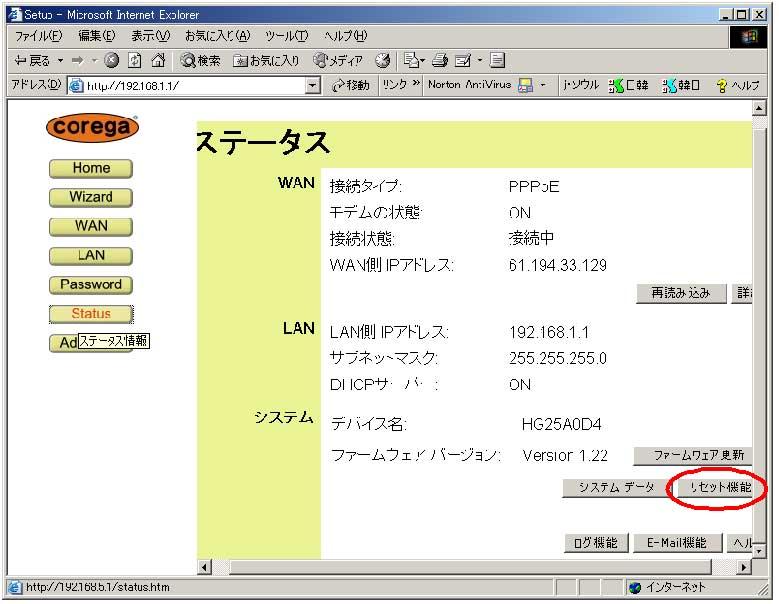
Task: Open the 検索 search toolbar button
Action: pyautogui.click(x=200, y=61)
